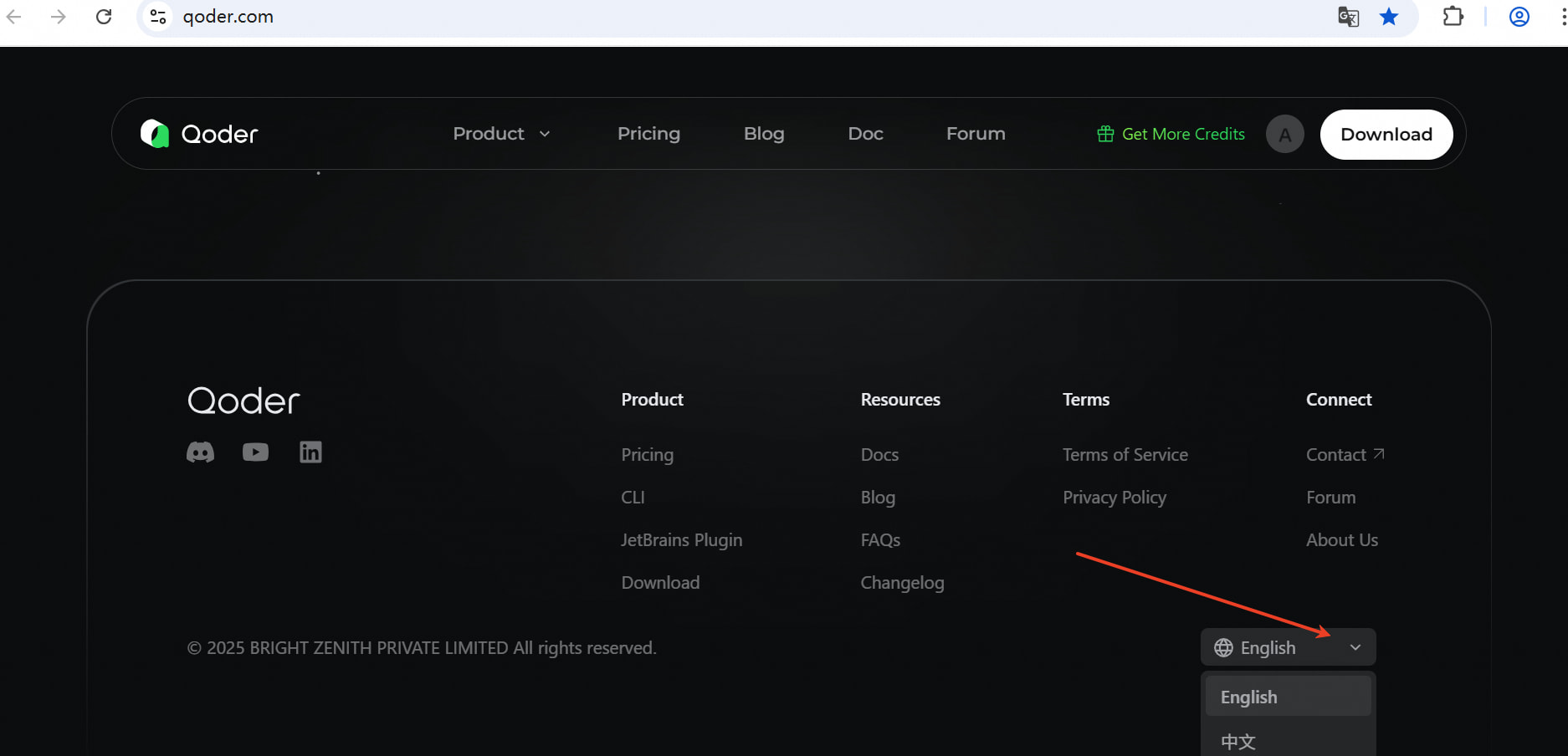
Task: Click the browser back arrow
Action: pos(14,17)
